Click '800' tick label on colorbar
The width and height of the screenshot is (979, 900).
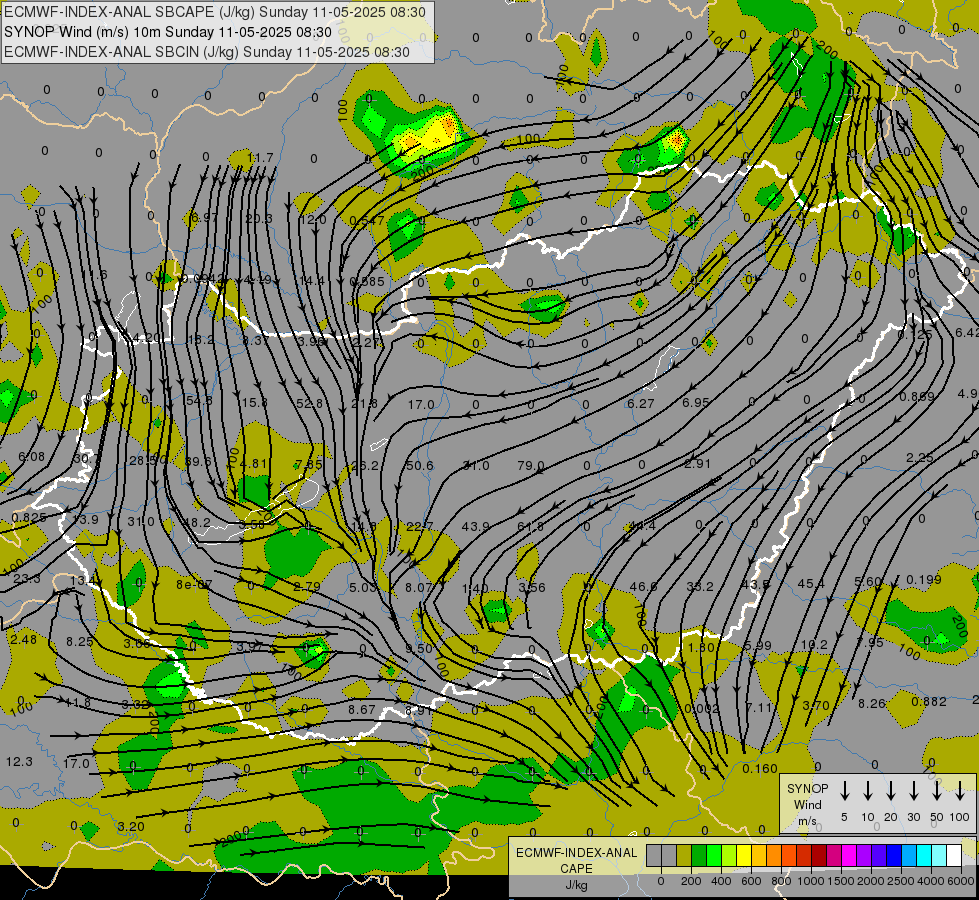(781, 881)
